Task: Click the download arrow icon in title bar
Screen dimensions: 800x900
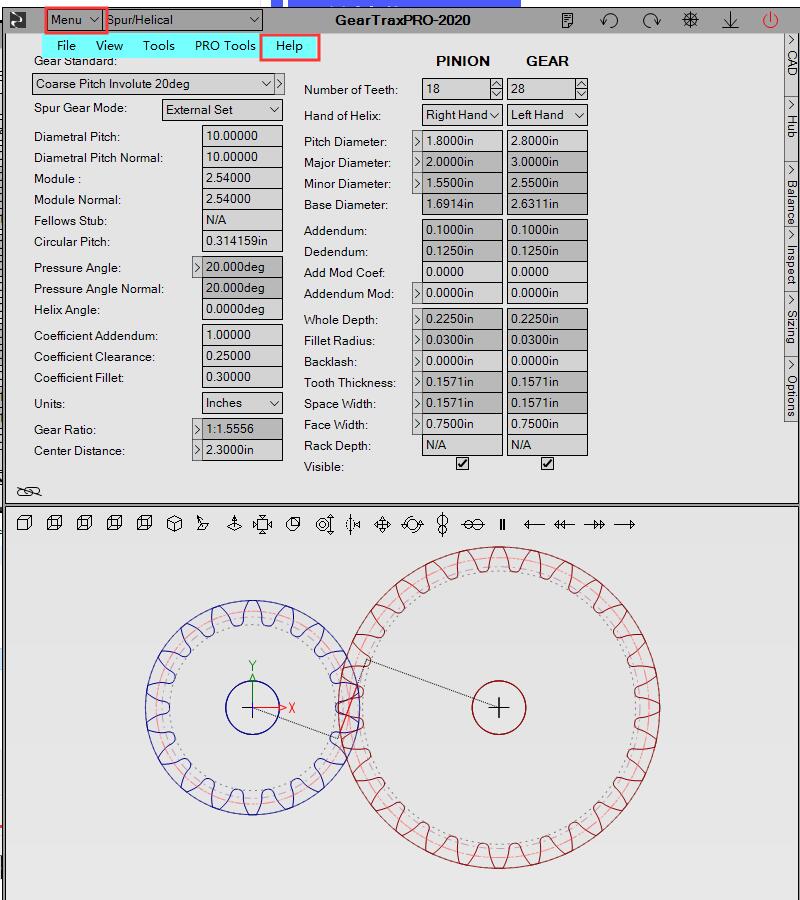Action: pyautogui.click(x=730, y=21)
